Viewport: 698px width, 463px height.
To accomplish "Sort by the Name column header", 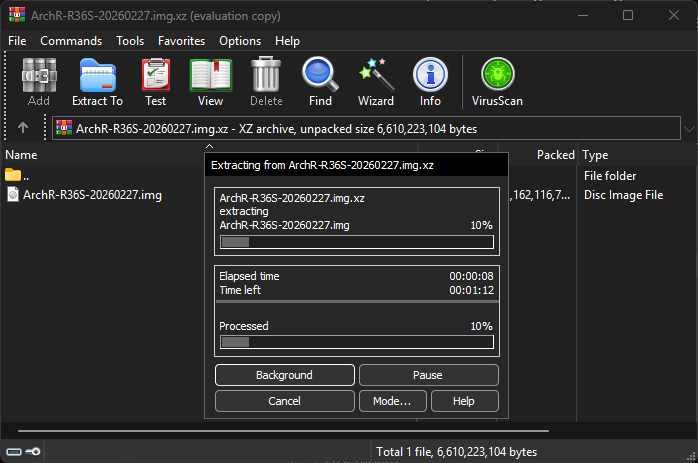I will (21, 155).
